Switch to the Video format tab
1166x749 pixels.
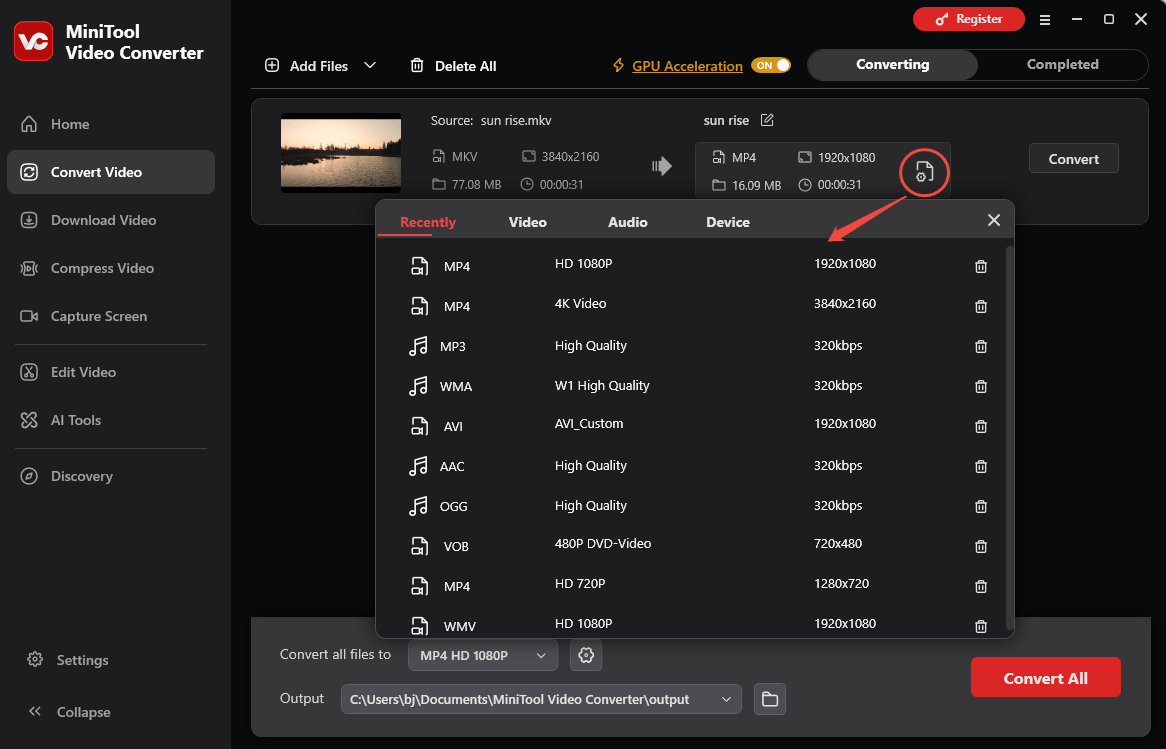[x=527, y=222]
